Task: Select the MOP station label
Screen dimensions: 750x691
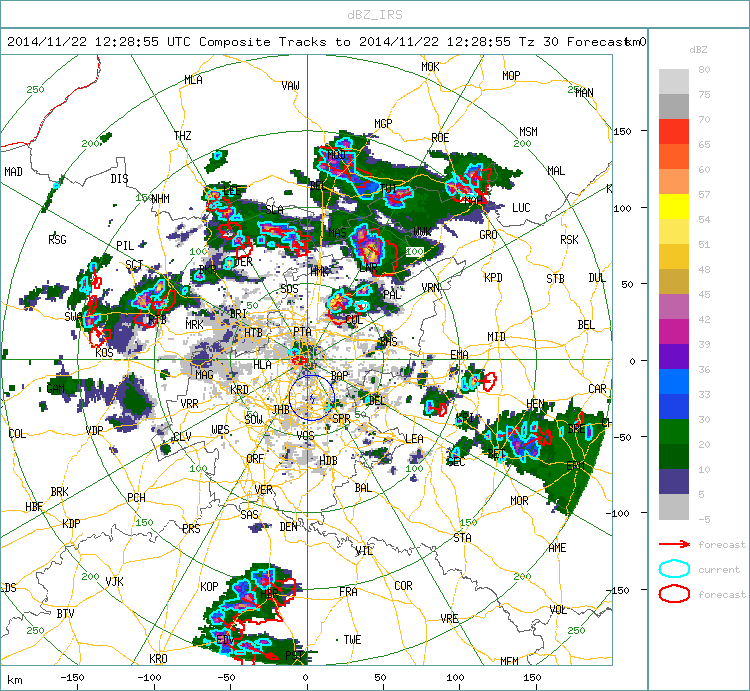Action: click(x=511, y=76)
